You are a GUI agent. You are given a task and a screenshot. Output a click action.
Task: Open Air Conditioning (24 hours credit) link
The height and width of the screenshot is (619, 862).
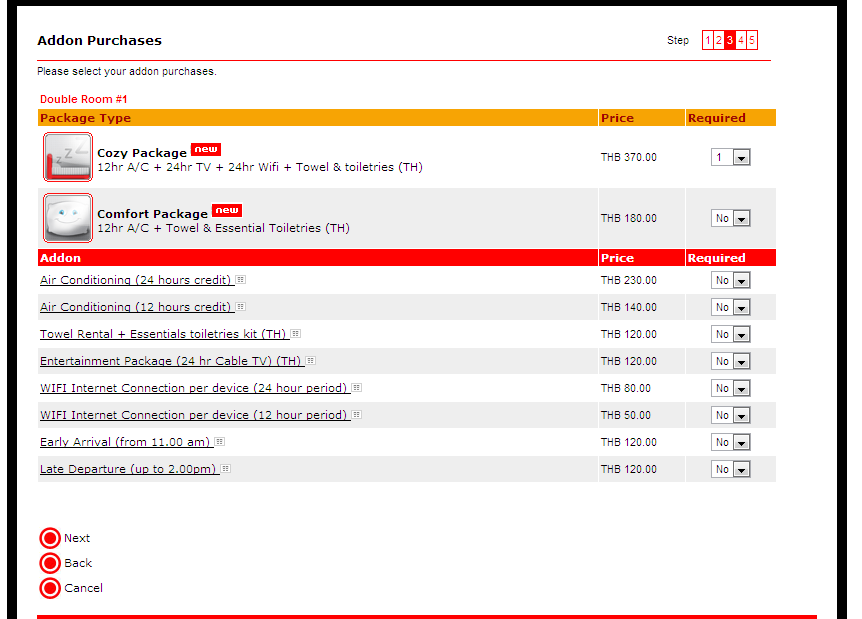click(x=135, y=280)
